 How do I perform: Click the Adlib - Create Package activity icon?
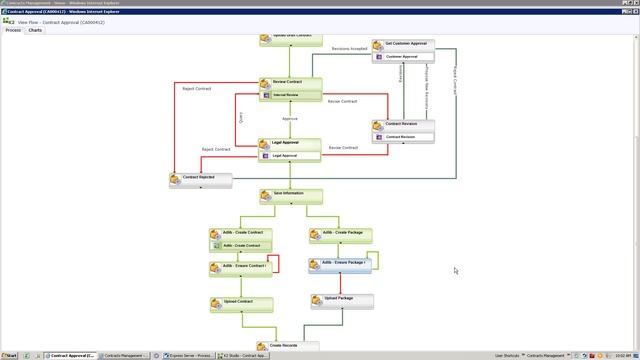click(x=315, y=234)
